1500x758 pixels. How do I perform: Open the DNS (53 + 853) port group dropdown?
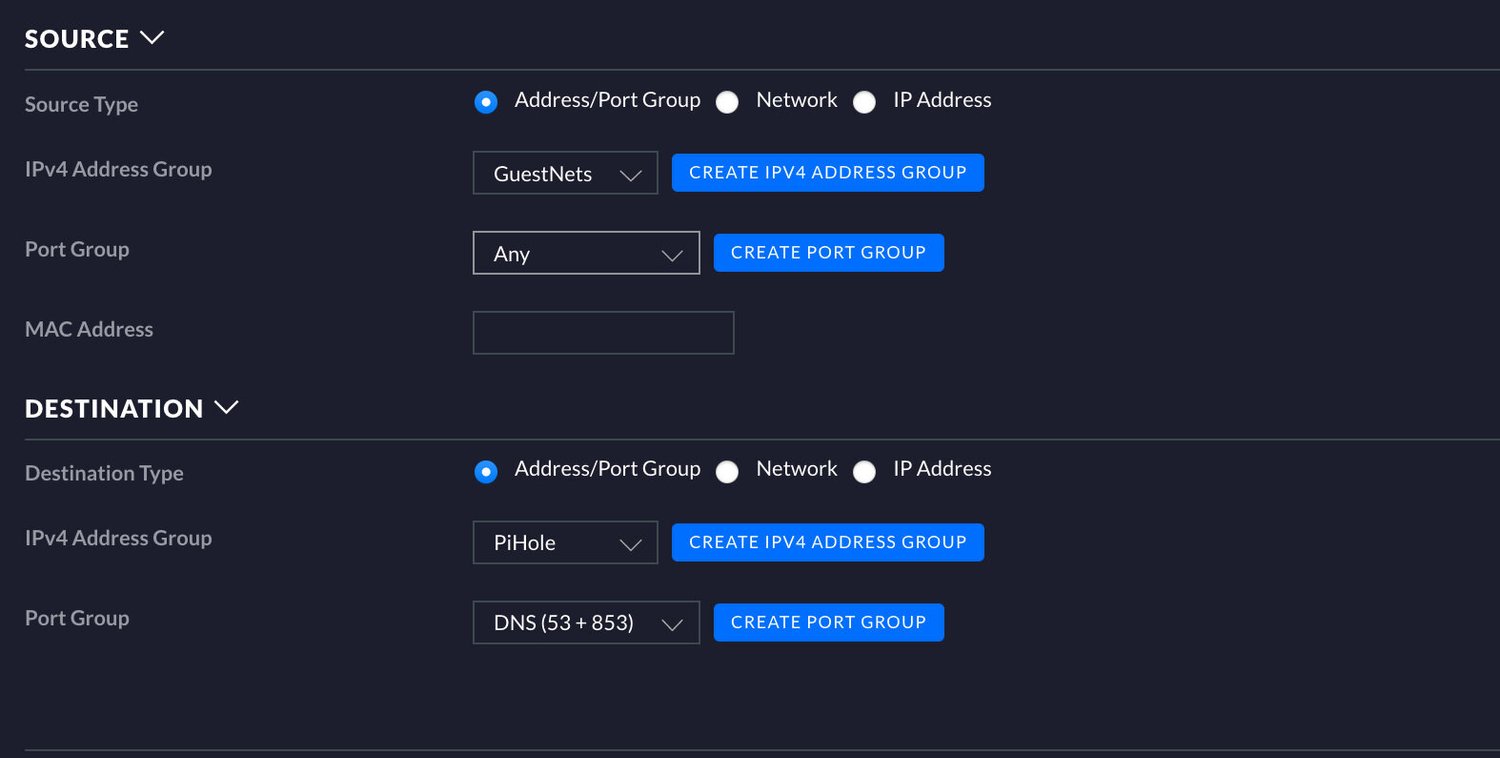pos(585,622)
